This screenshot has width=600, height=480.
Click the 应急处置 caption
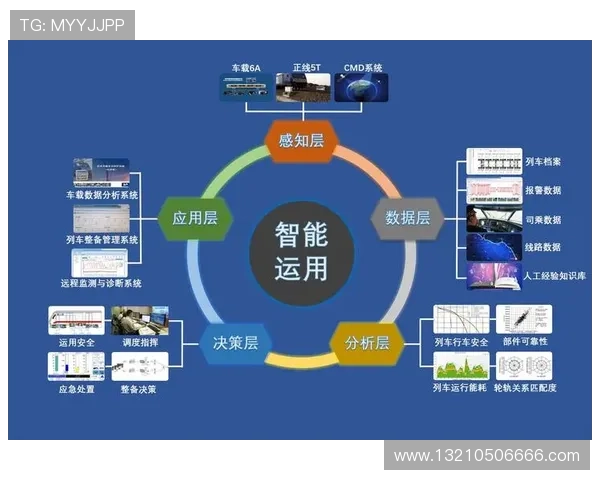click(77, 389)
